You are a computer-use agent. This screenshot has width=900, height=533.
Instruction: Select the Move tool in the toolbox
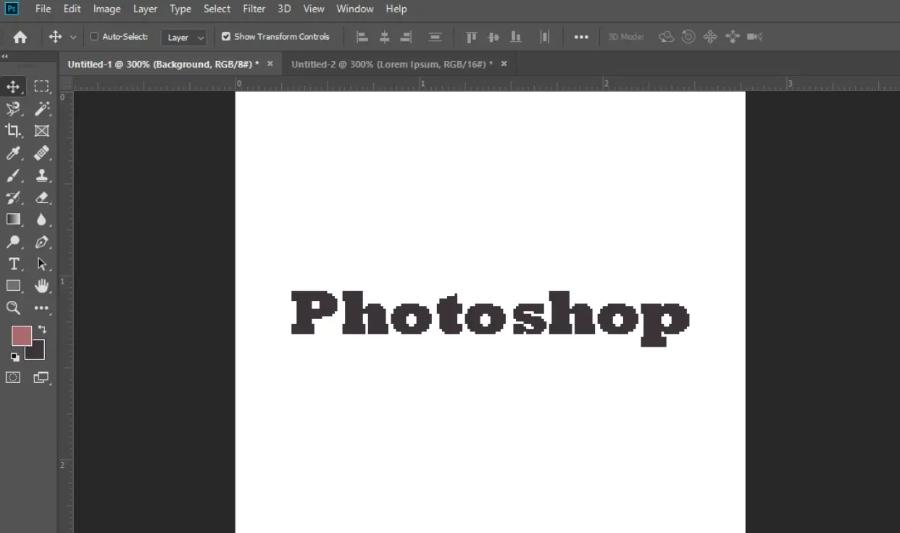pyautogui.click(x=13, y=87)
